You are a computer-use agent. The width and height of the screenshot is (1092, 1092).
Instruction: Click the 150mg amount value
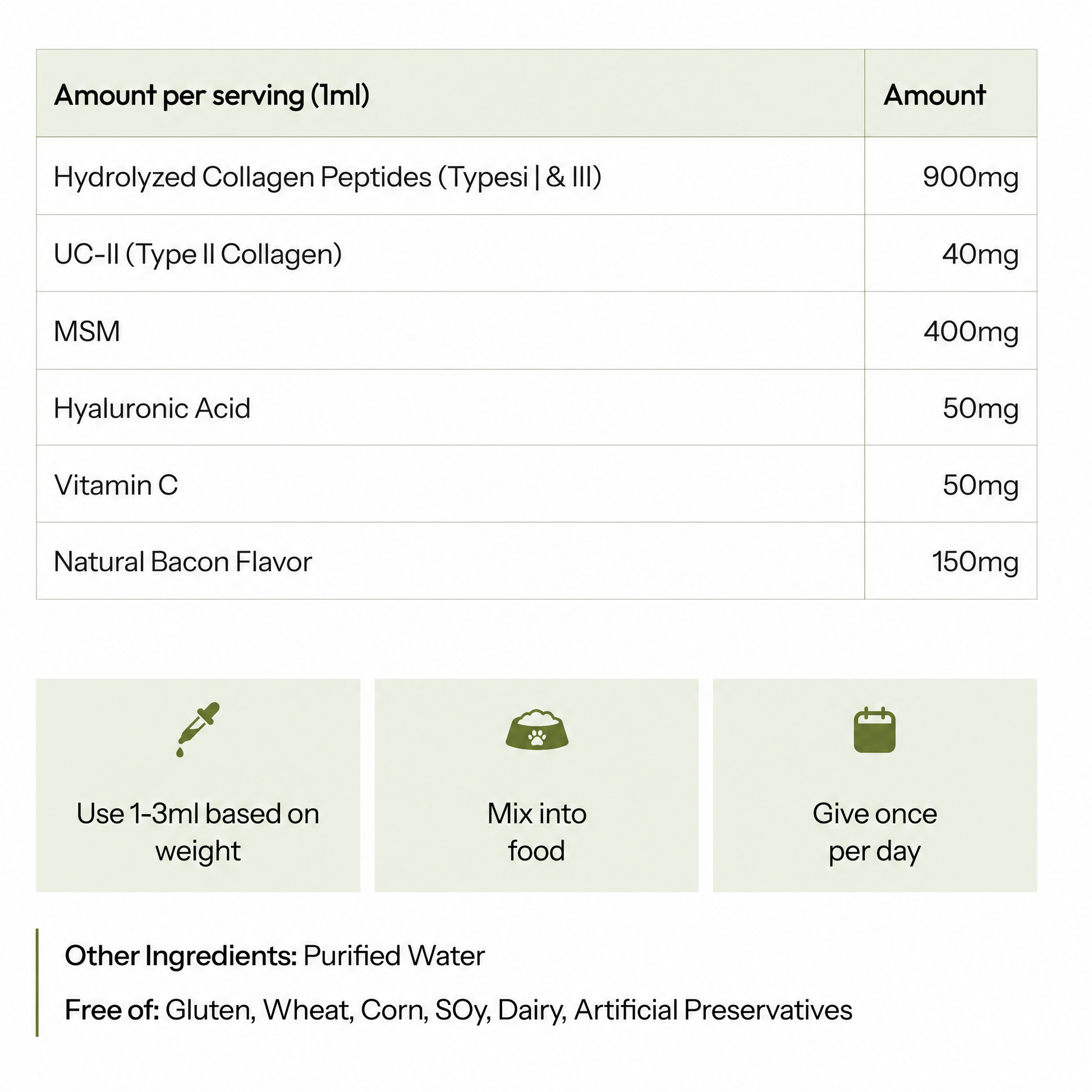pos(975,562)
